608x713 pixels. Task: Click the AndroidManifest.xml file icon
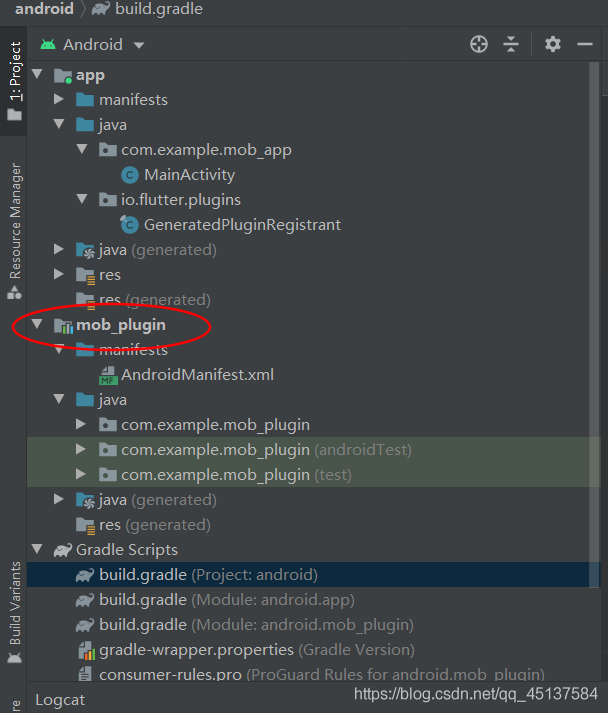[107, 375]
